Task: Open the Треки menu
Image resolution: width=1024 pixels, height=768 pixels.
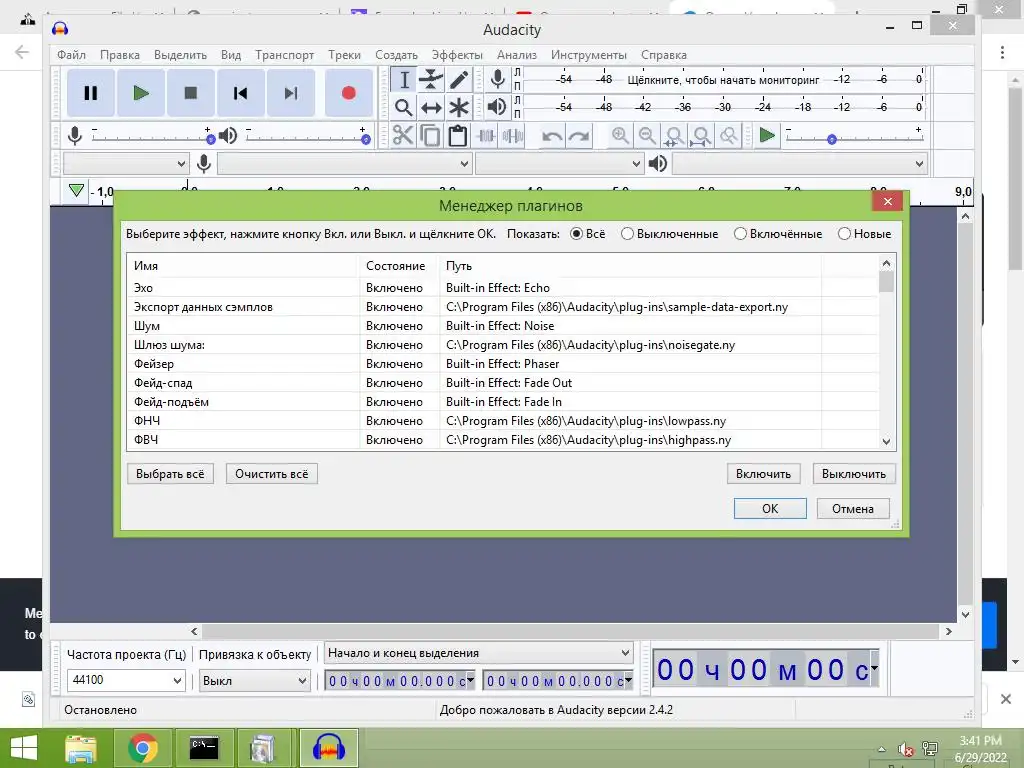Action: [x=344, y=55]
